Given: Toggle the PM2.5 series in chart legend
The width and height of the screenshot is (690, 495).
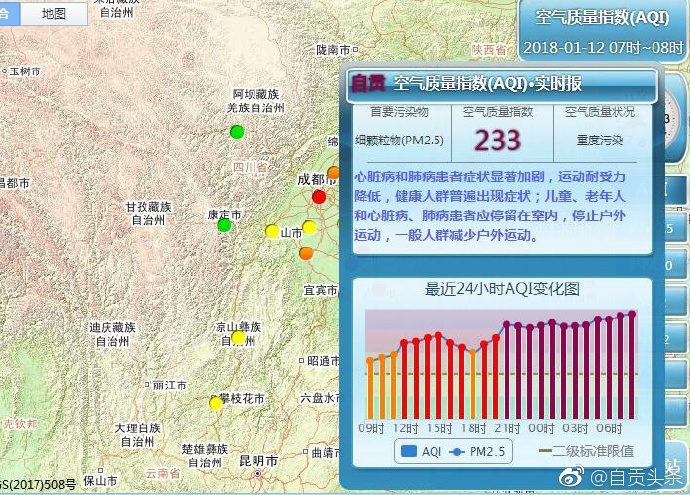Looking at the screenshot, I should point(483,452).
